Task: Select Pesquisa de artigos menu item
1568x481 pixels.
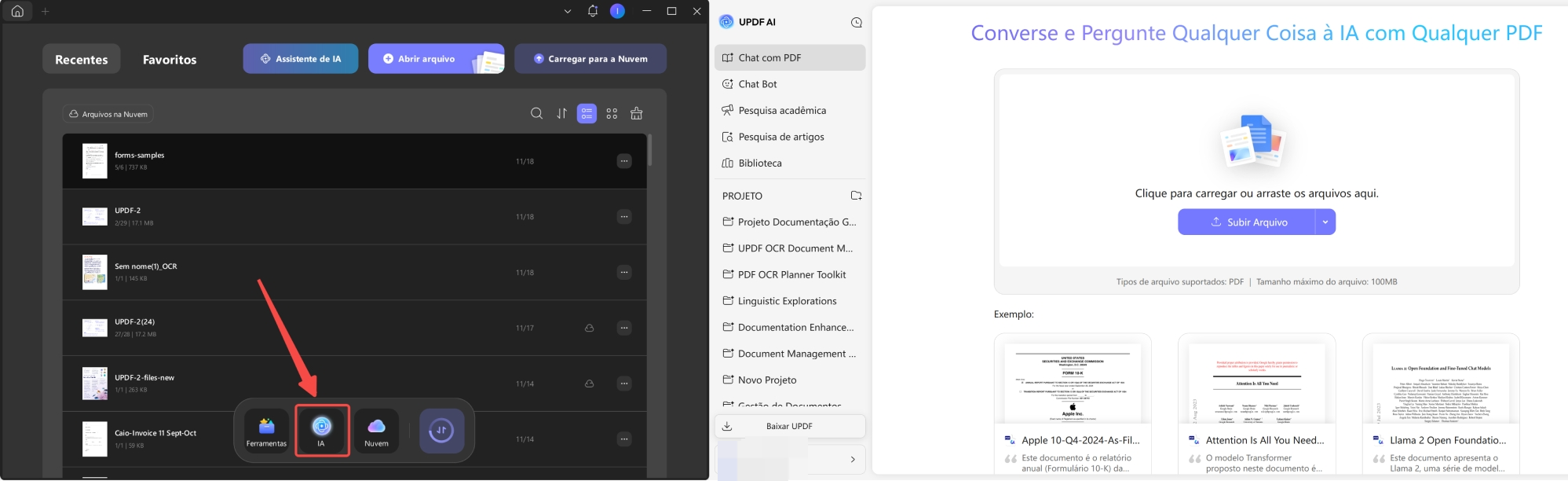Action: 790,137
